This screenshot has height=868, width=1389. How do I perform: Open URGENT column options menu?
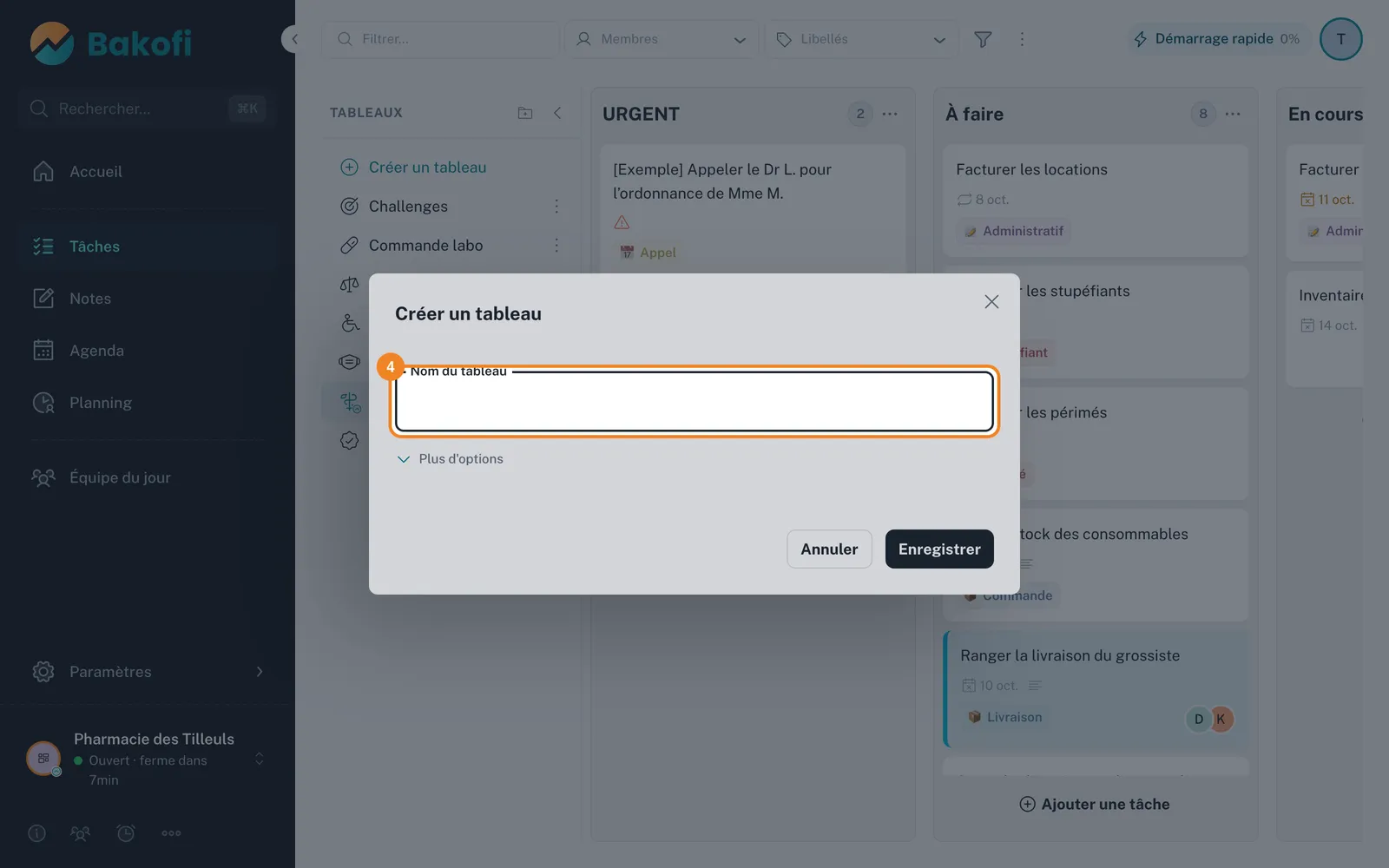point(890,114)
